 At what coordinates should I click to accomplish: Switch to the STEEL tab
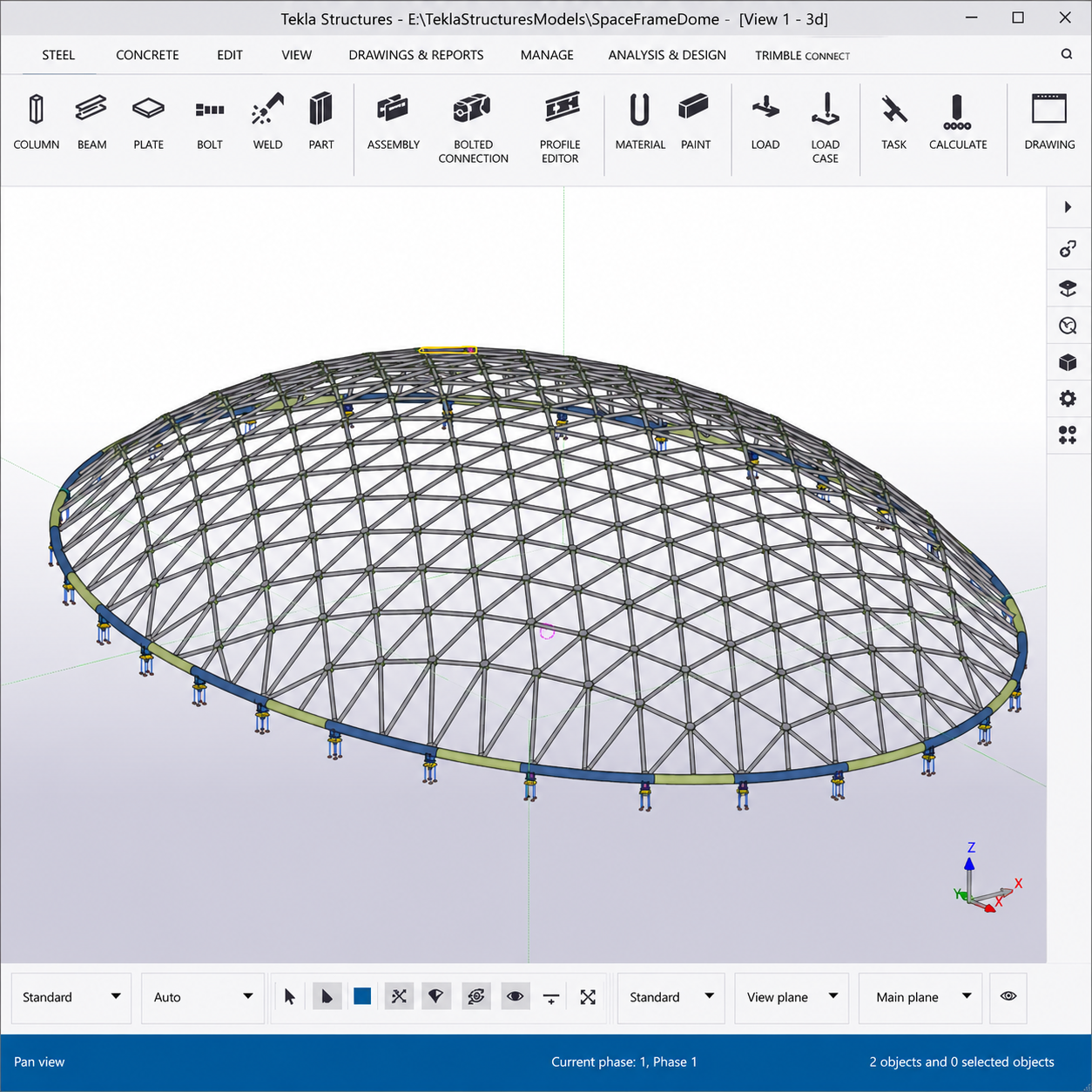pos(58,55)
